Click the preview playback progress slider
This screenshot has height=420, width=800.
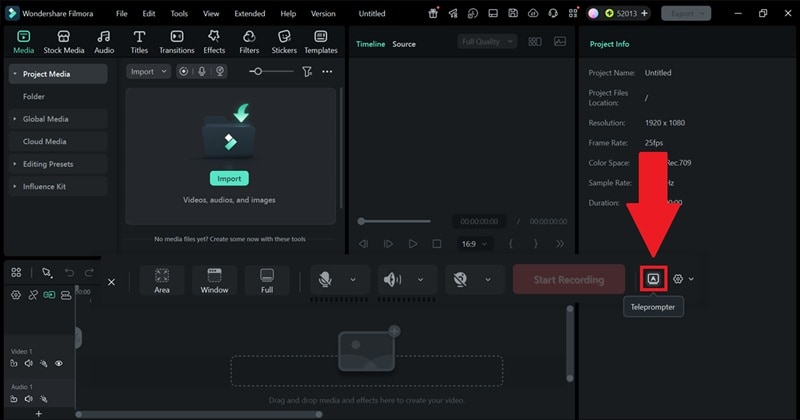click(x=394, y=221)
